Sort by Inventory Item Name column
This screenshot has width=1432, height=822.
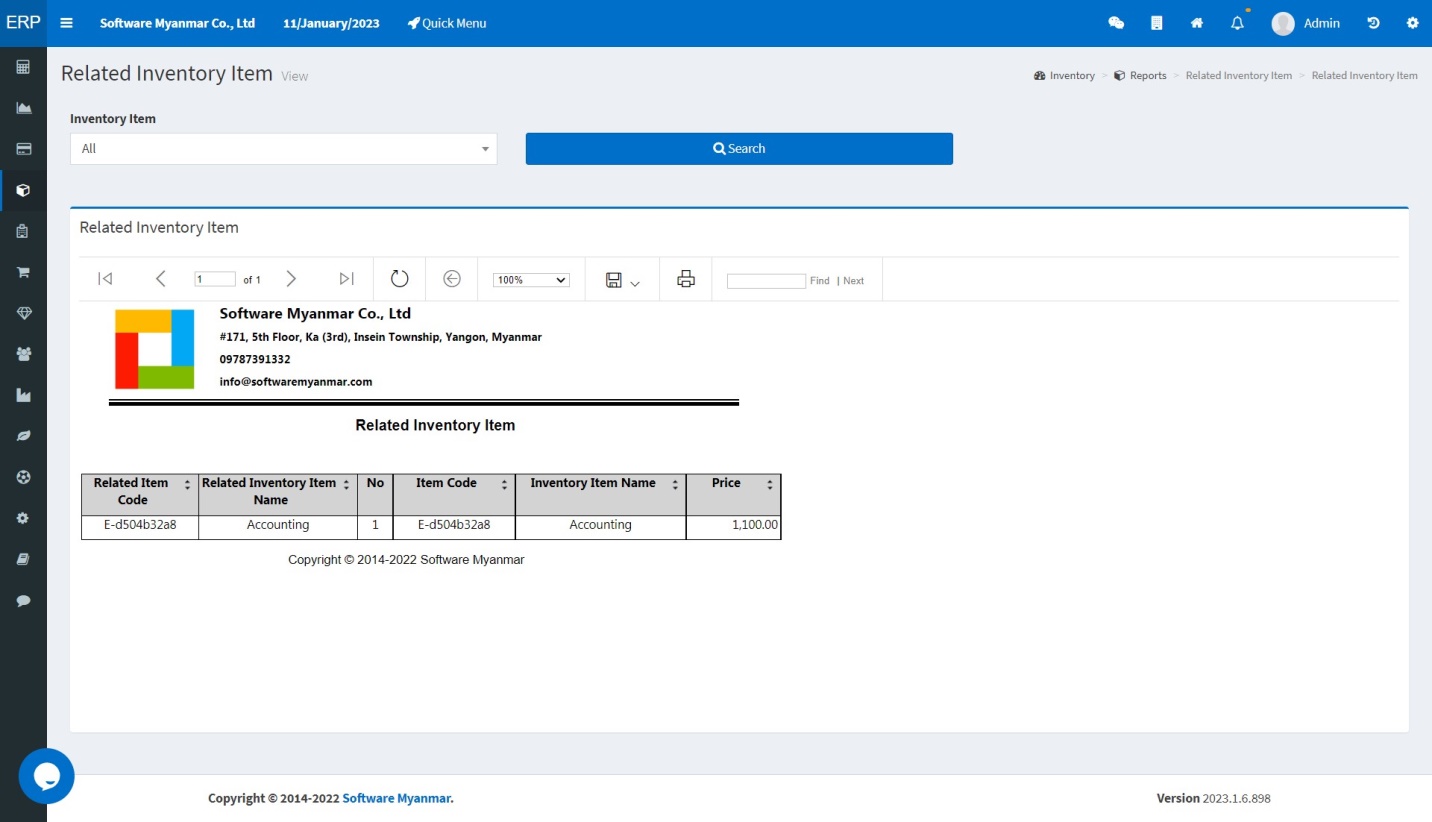click(675, 484)
